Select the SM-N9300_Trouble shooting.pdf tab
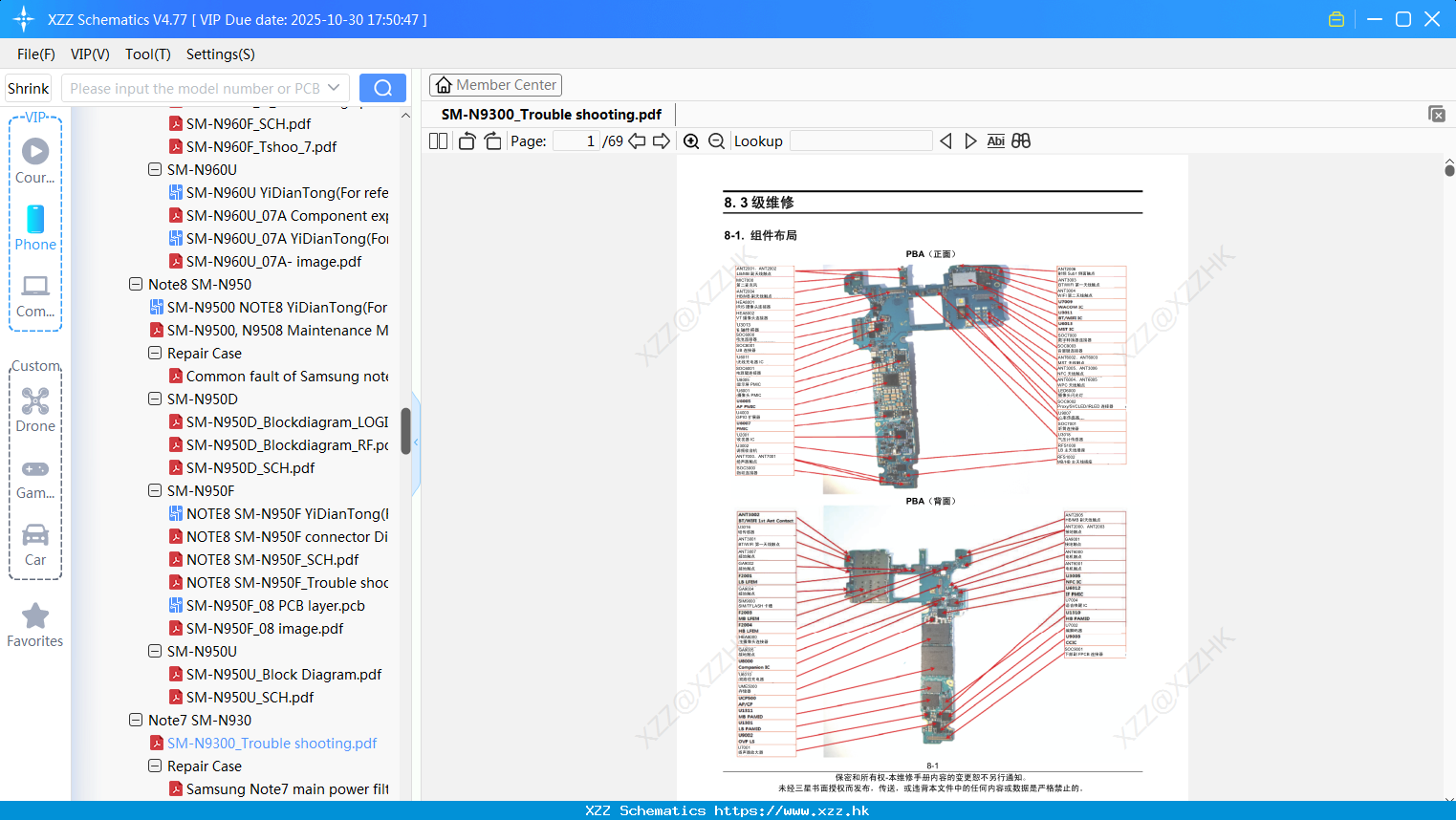The height and width of the screenshot is (820, 1456). (551, 114)
